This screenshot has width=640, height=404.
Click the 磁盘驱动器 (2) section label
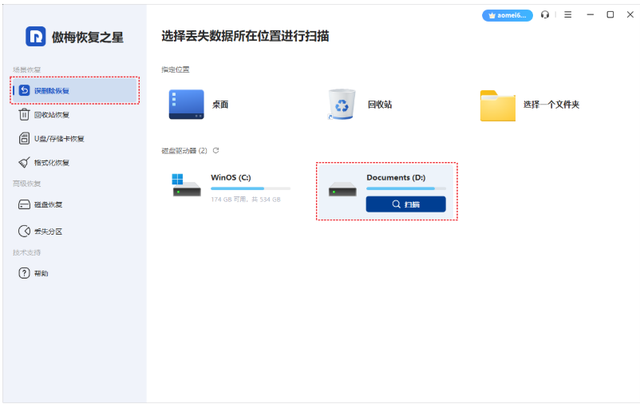click(x=184, y=151)
